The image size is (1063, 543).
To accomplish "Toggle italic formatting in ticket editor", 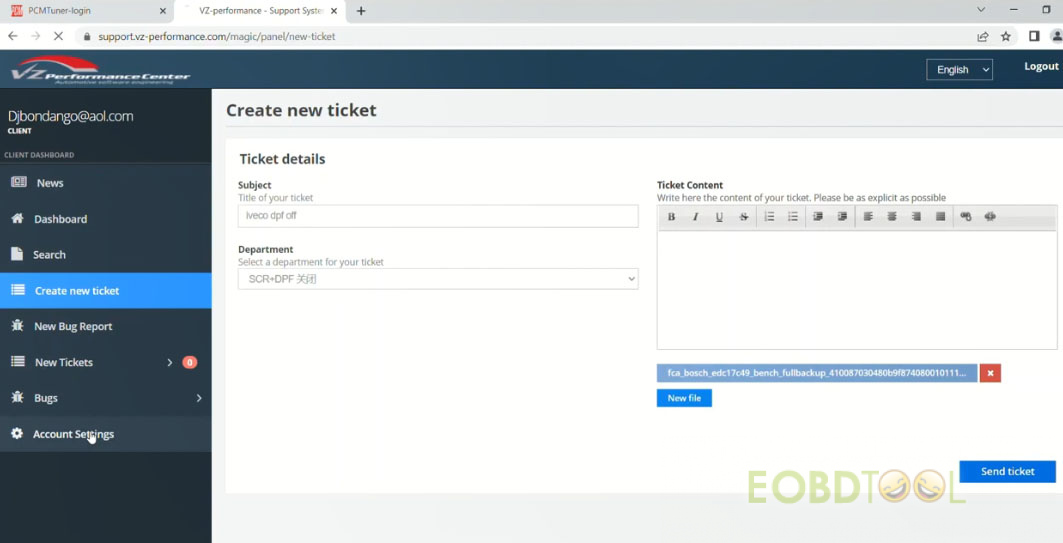I will tap(695, 217).
